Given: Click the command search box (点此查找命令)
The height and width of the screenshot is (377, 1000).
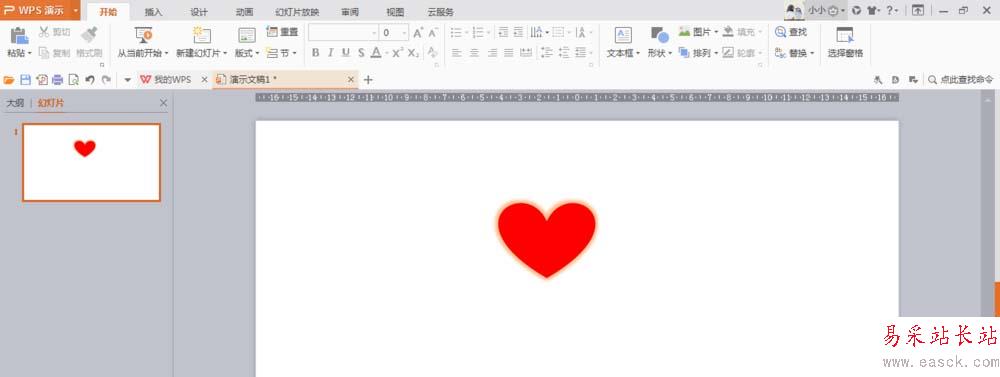Looking at the screenshot, I should coord(960,80).
